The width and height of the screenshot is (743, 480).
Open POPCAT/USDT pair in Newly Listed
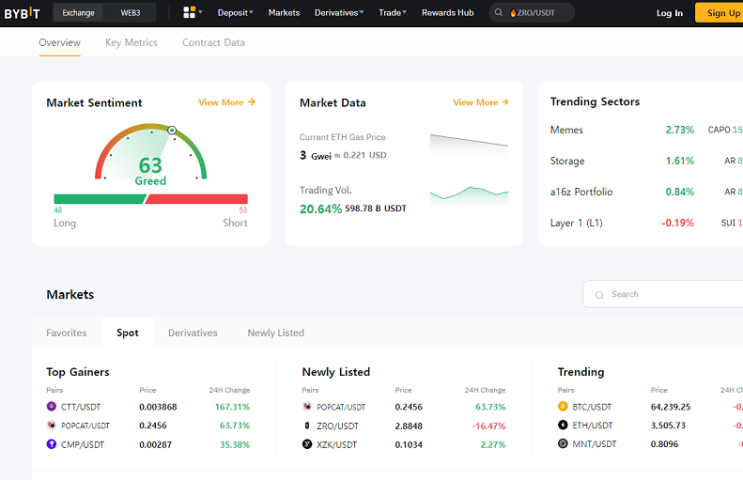pyautogui.click(x=341, y=407)
